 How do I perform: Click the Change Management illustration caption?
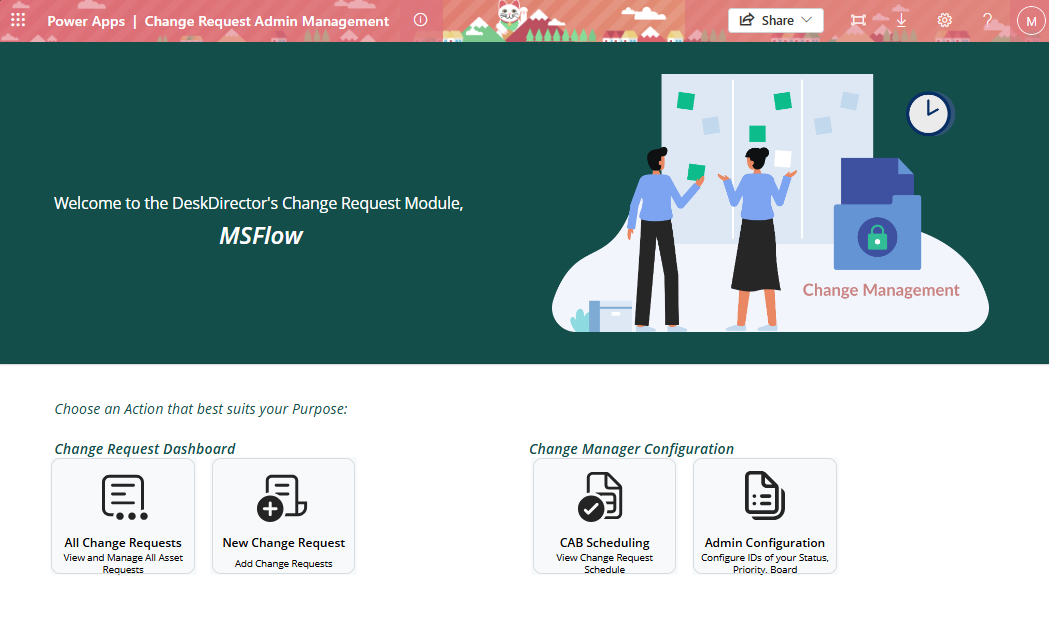click(881, 290)
